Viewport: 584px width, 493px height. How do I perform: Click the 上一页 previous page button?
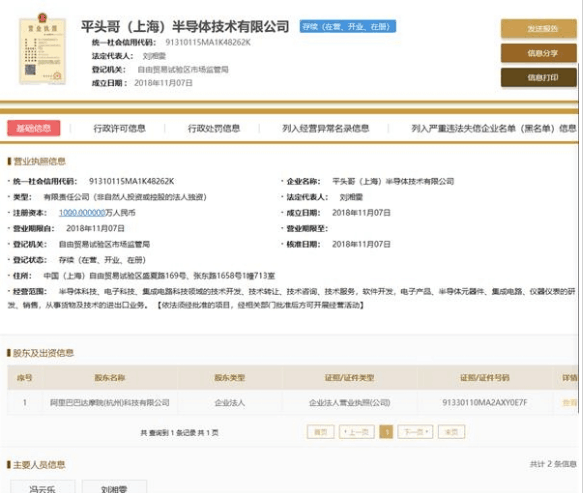(x=357, y=432)
